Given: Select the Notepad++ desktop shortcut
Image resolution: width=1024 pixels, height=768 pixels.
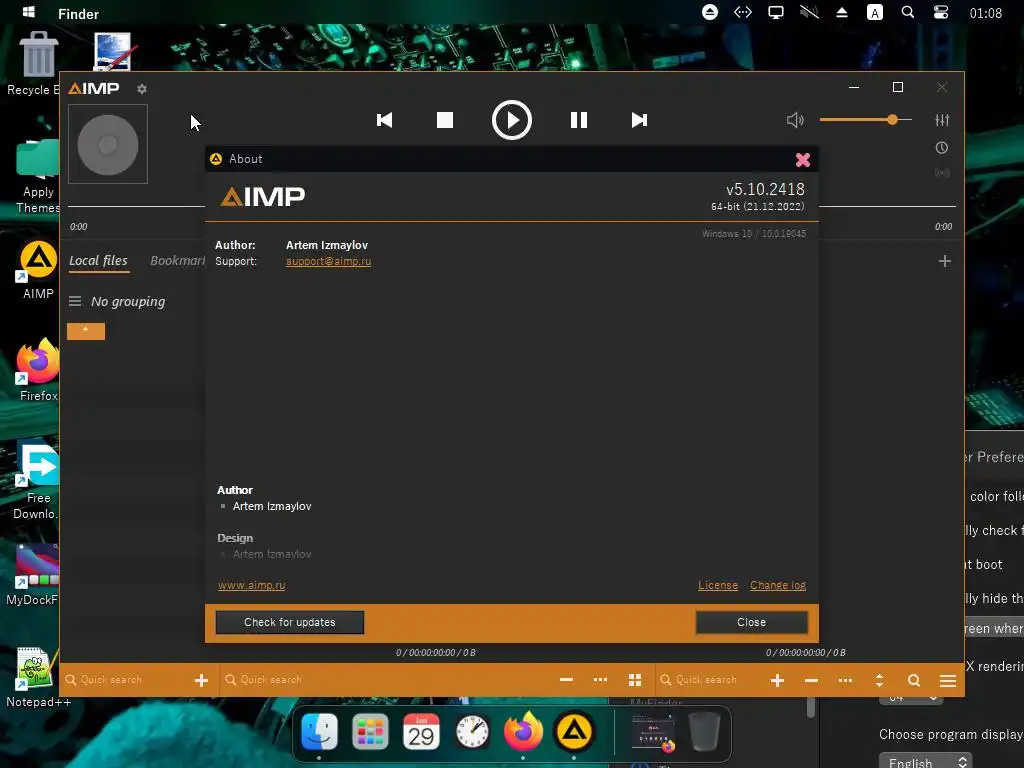Looking at the screenshot, I should point(37,678).
